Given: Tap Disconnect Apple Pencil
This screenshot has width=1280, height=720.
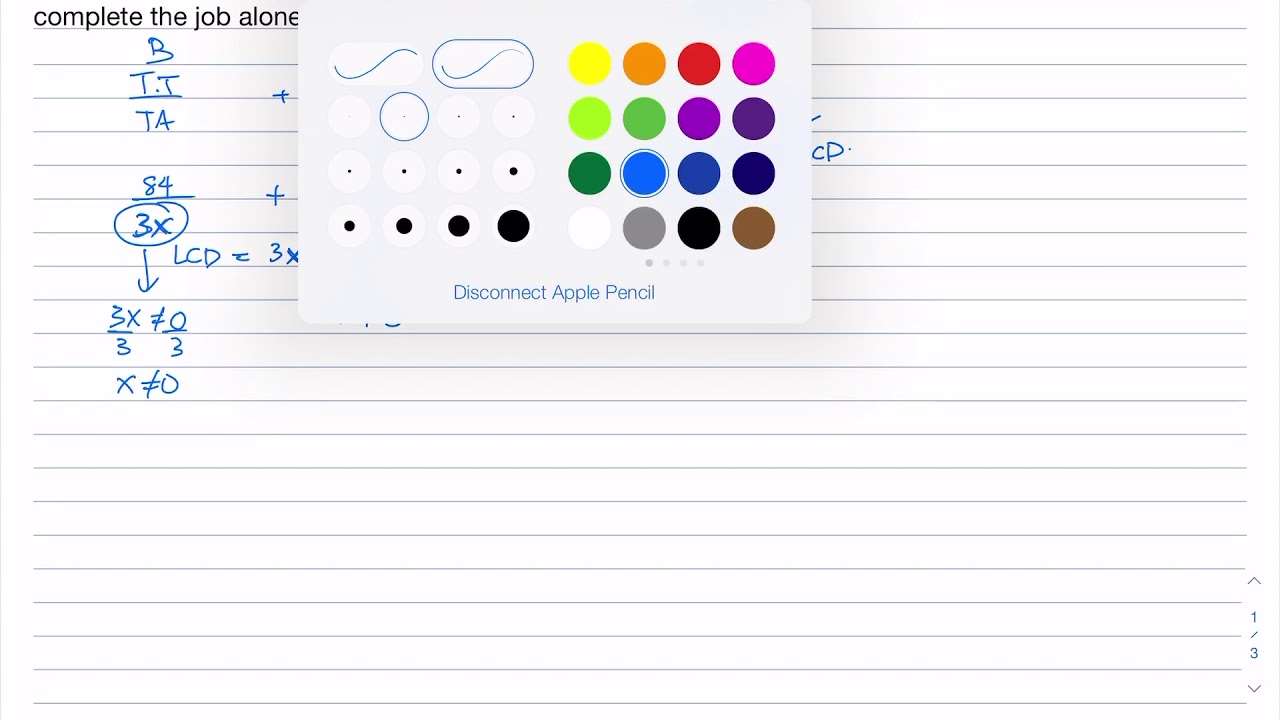Looking at the screenshot, I should 554,293.
